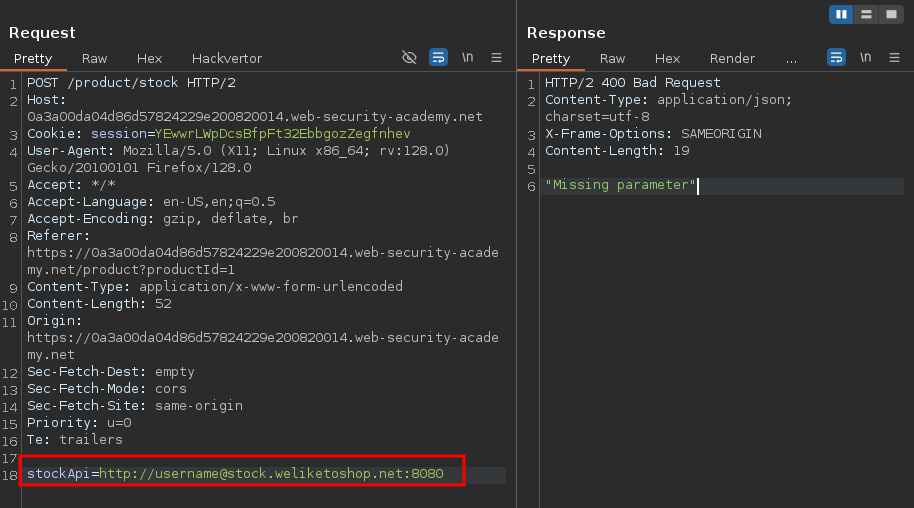
Task: Open the Hex tab in Response
Action: (x=667, y=59)
